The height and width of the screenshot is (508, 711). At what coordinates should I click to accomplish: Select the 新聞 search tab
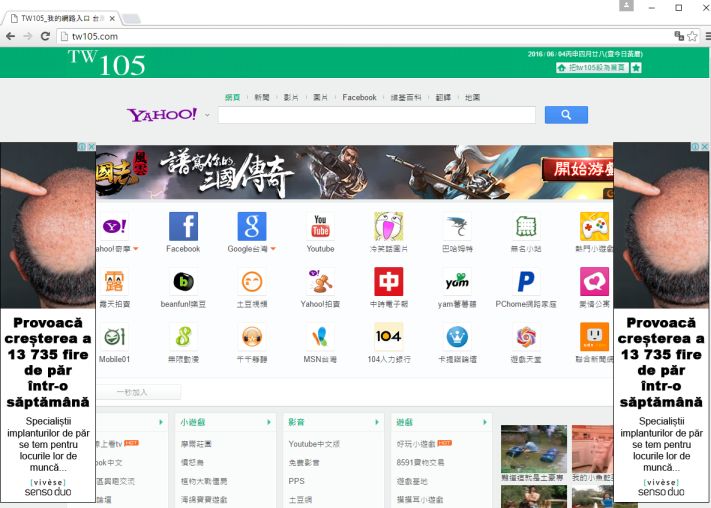click(262, 98)
